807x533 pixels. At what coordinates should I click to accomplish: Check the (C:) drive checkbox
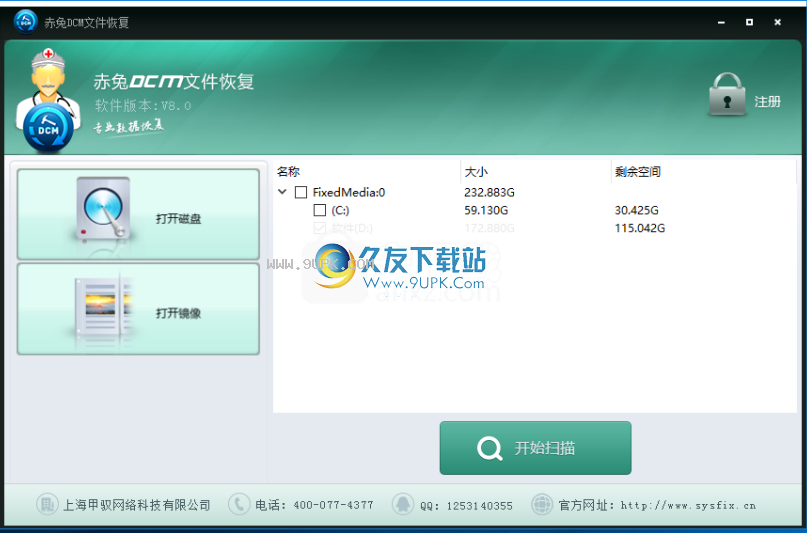tap(320, 210)
